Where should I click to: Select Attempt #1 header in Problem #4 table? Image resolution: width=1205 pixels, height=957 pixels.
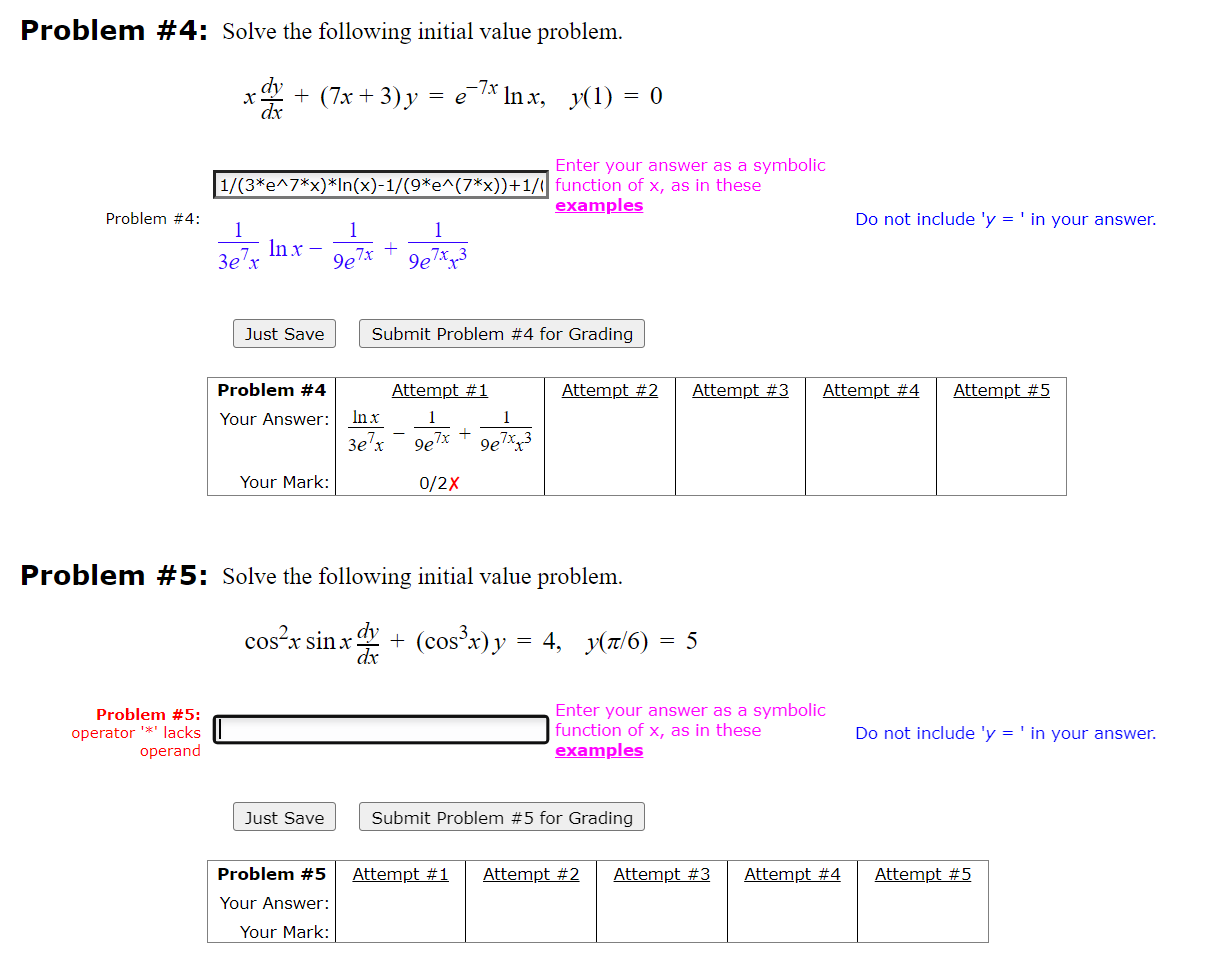[x=440, y=390]
